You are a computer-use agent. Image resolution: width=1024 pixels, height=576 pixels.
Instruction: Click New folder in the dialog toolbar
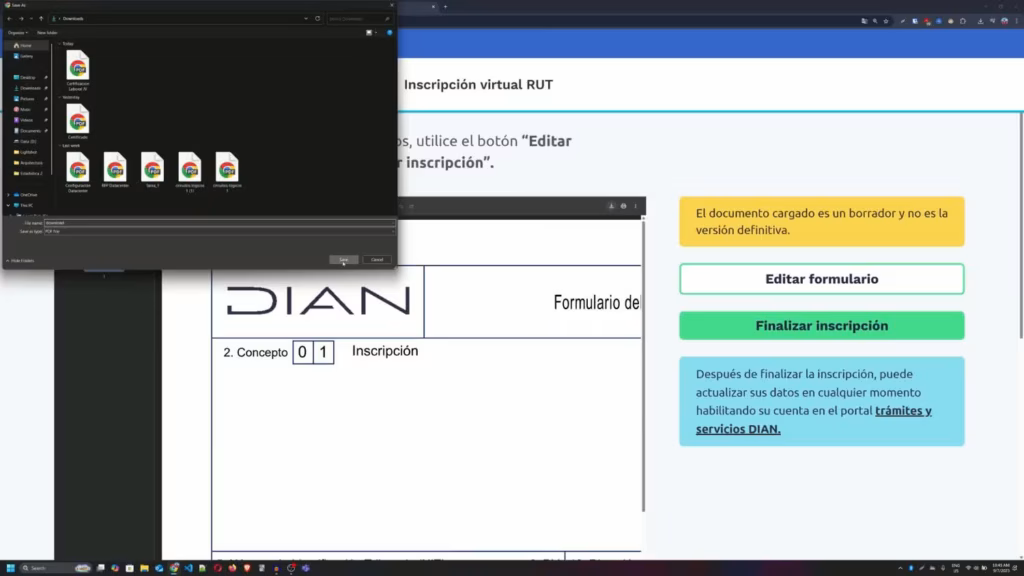[47, 32]
